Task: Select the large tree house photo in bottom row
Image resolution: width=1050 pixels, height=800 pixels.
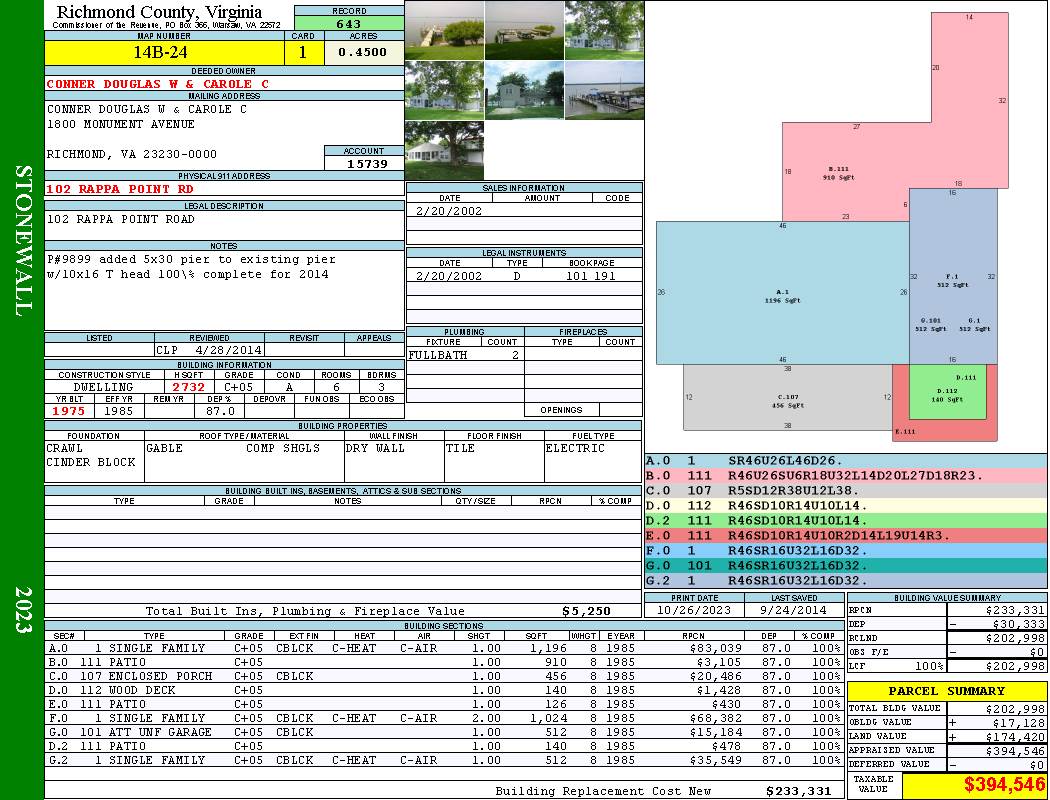Action: coord(445,151)
